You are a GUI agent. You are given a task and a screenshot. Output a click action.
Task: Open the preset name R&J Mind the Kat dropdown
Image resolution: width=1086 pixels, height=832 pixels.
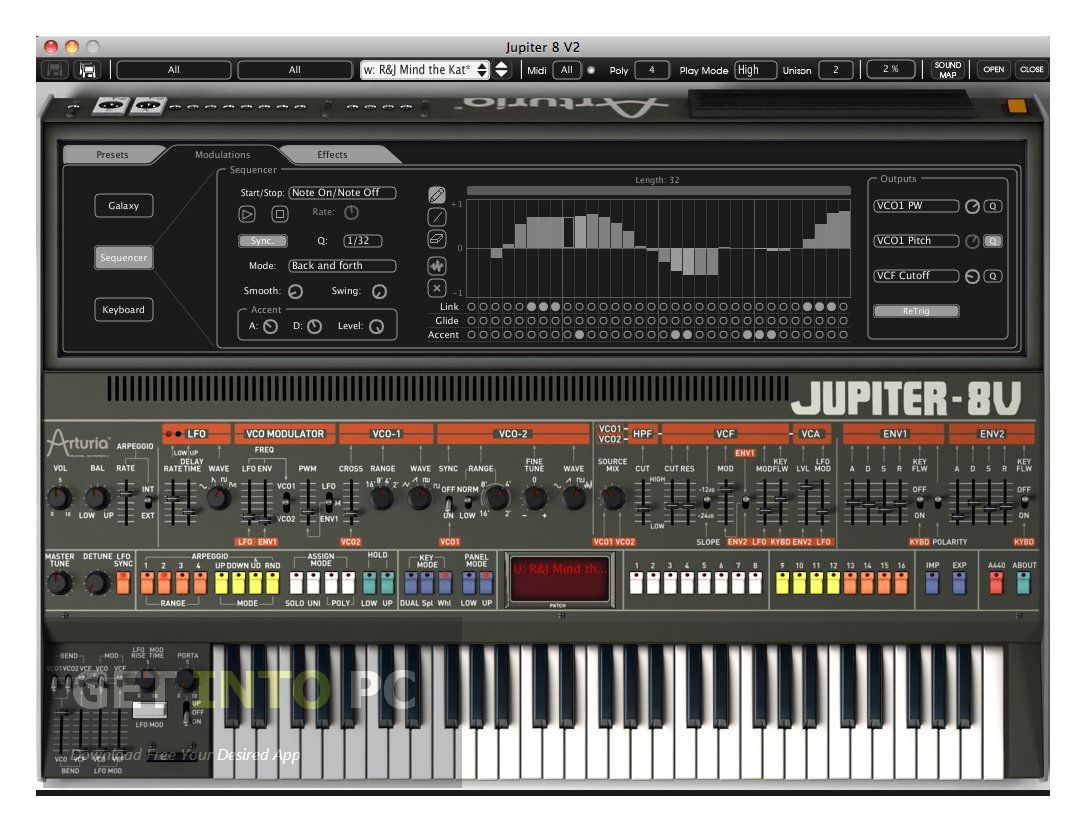(x=425, y=70)
